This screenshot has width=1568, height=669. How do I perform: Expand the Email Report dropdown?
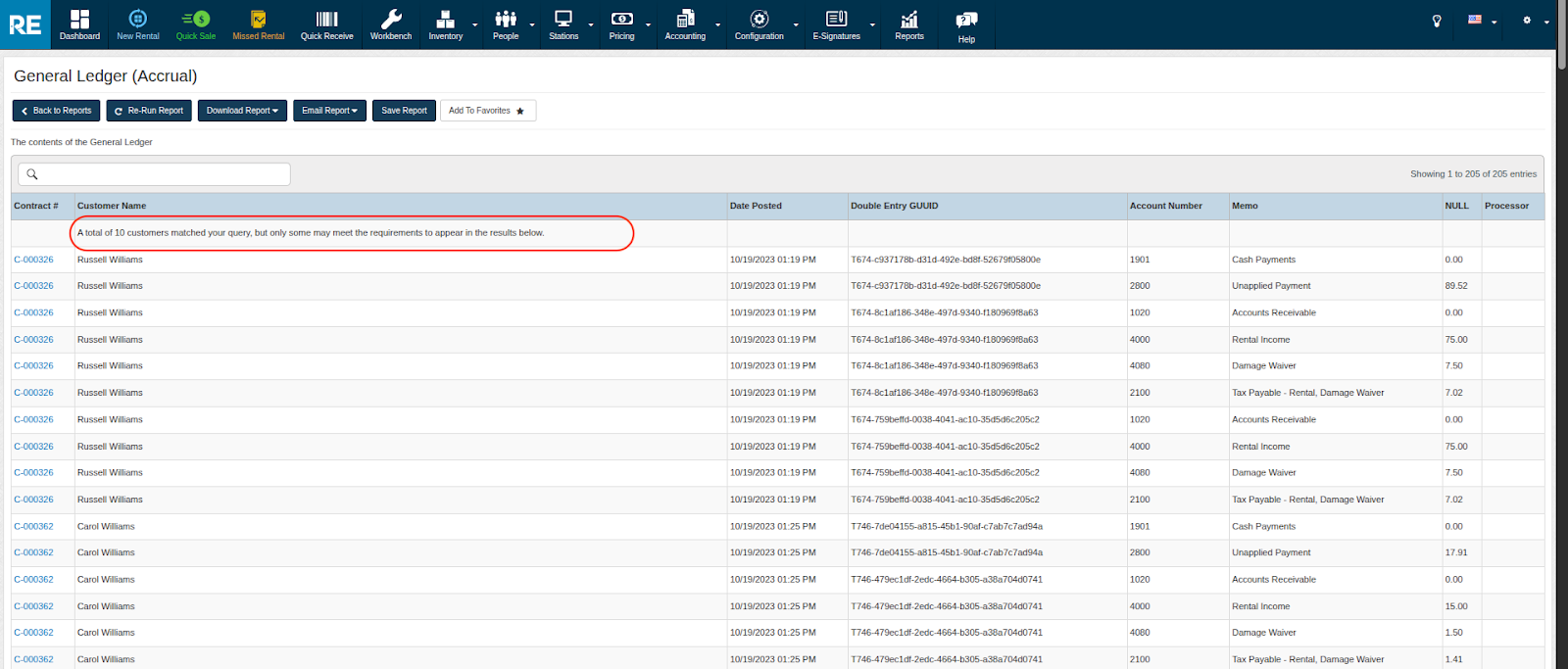tap(329, 111)
